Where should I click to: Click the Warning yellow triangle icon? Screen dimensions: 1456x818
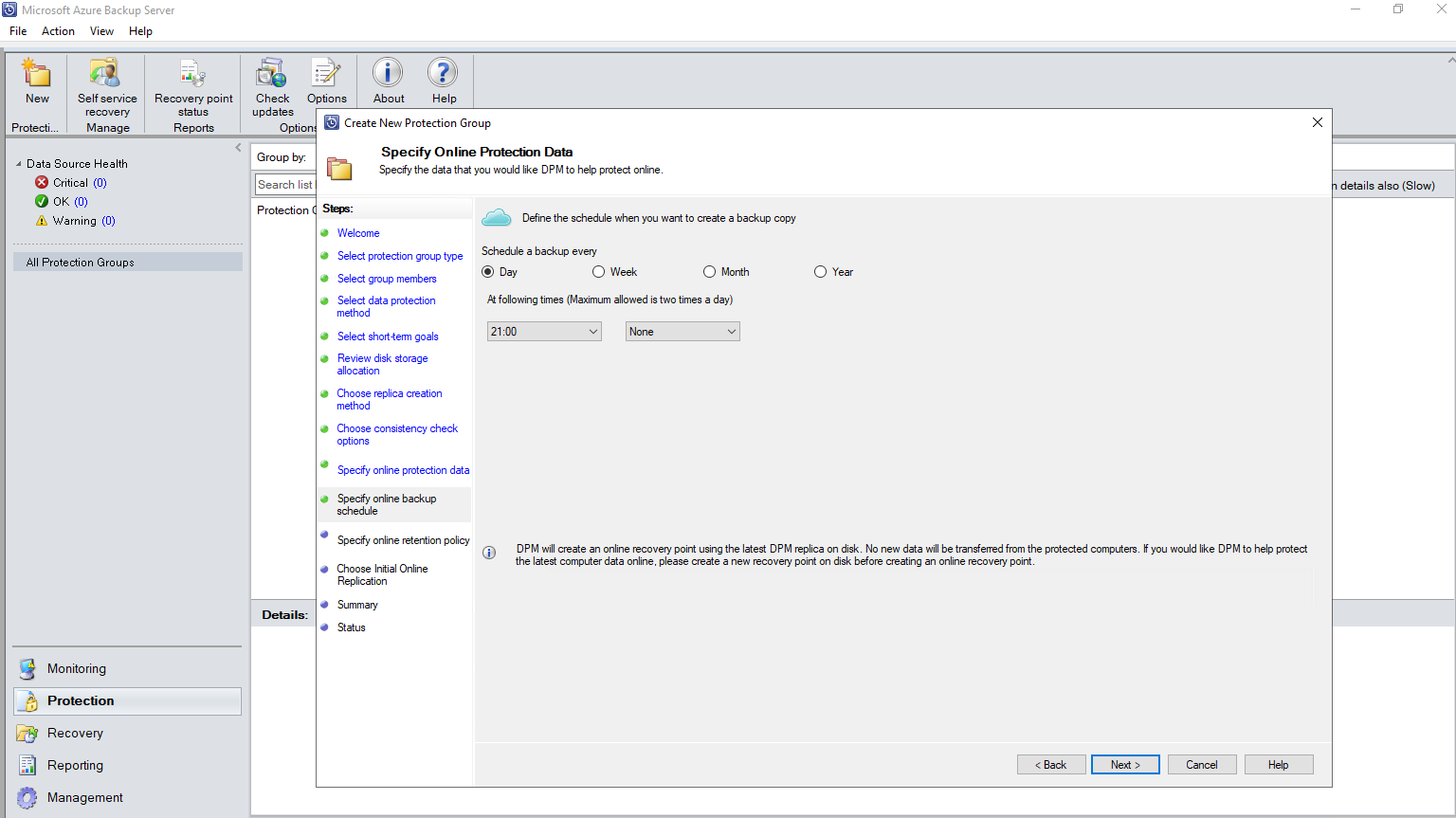click(42, 220)
